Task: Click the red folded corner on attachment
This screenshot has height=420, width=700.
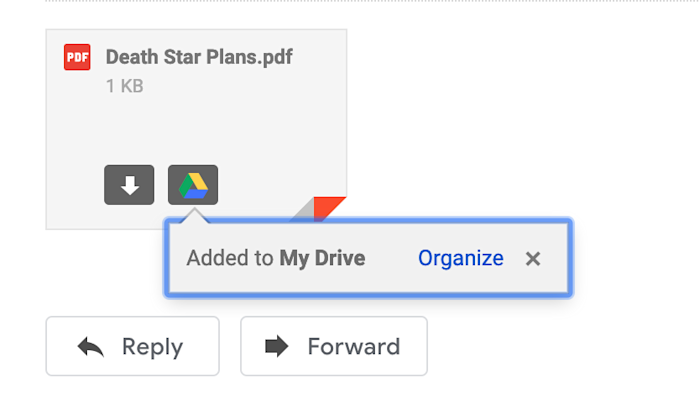Action: point(329,208)
